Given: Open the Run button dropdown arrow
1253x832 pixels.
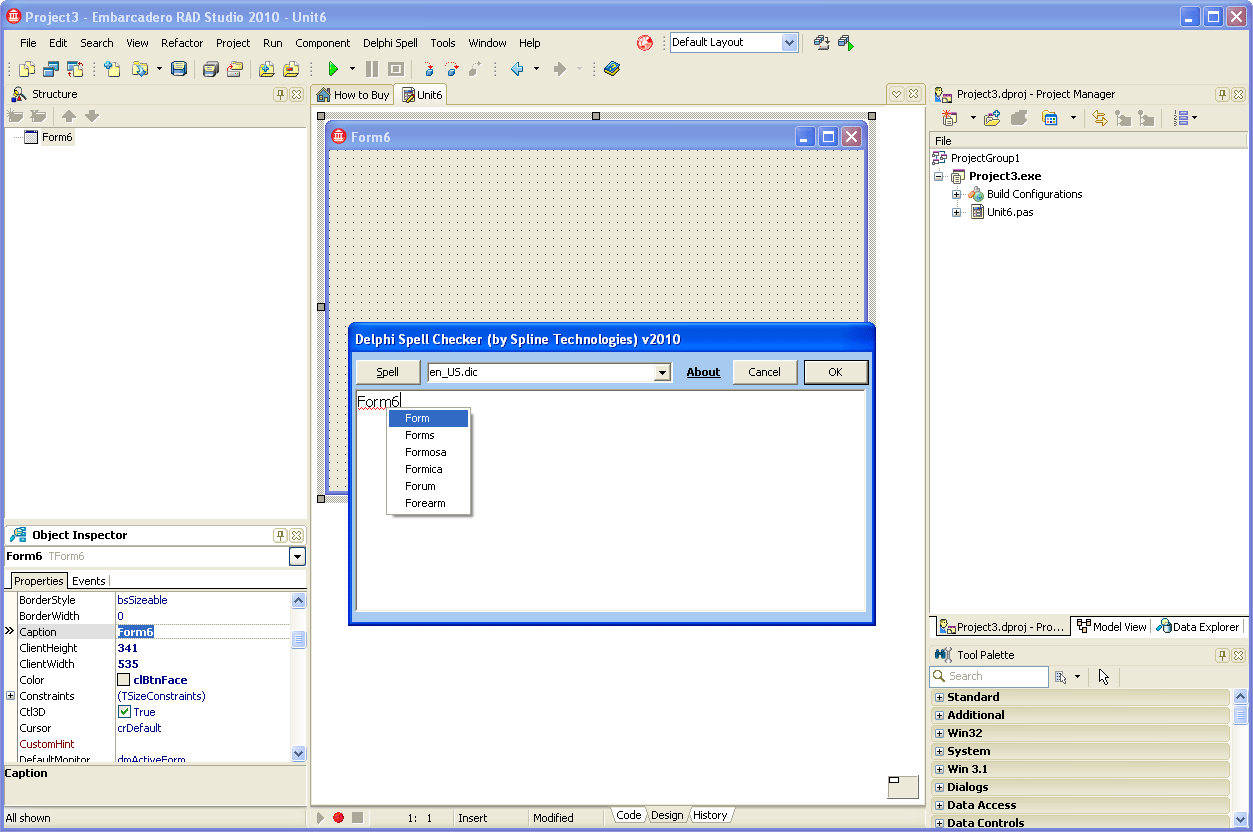Looking at the screenshot, I should [352, 69].
